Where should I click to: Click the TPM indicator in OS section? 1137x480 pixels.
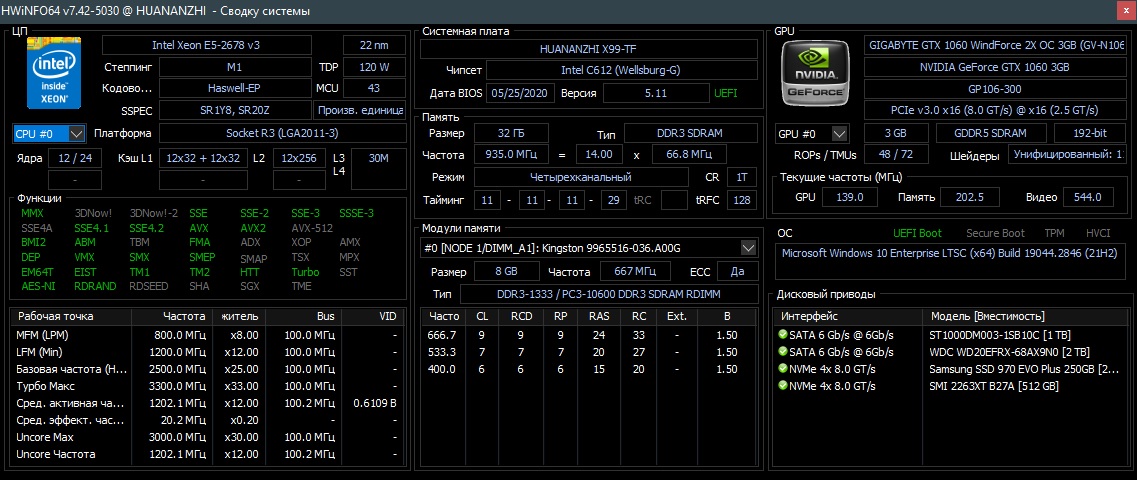coord(1054,233)
